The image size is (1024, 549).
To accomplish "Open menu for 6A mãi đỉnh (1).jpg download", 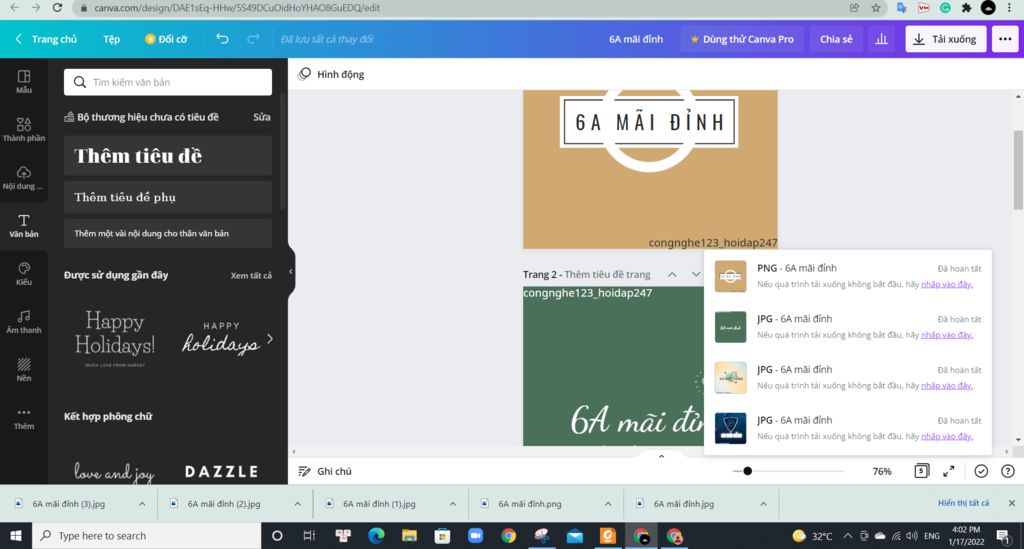I will [x=453, y=503].
